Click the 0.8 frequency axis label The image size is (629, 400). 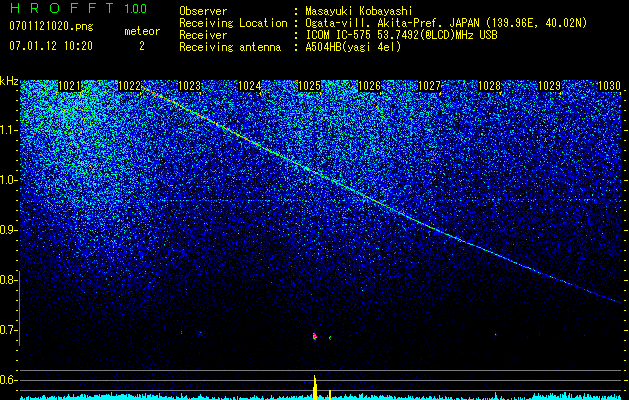9,280
